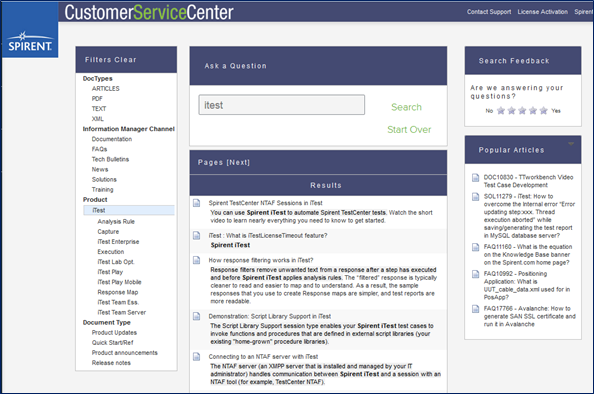Screen dimensions: 594x394
Task: Open popular article SOL11279 iTest internal error
Action: point(529,216)
